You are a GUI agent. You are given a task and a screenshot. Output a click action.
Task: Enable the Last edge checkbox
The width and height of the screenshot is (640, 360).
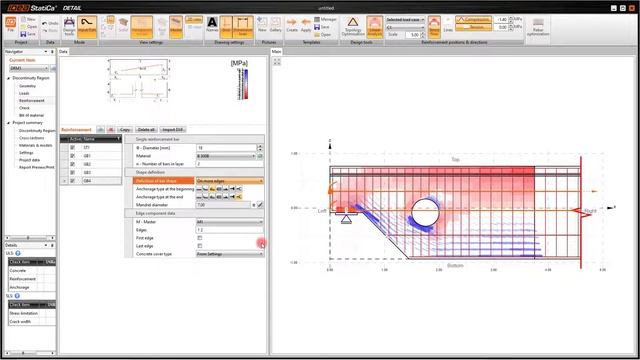(x=200, y=246)
